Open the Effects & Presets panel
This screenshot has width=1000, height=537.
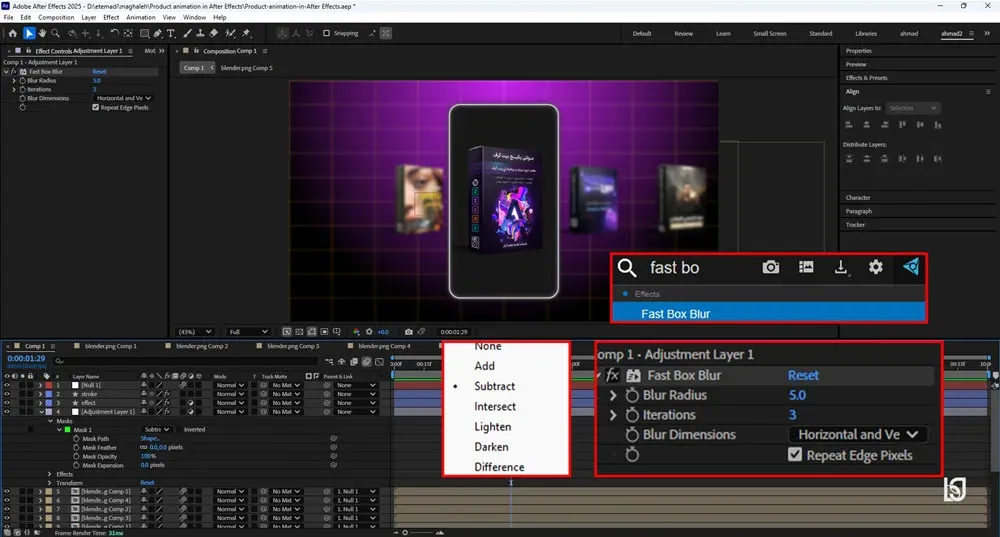[866, 78]
